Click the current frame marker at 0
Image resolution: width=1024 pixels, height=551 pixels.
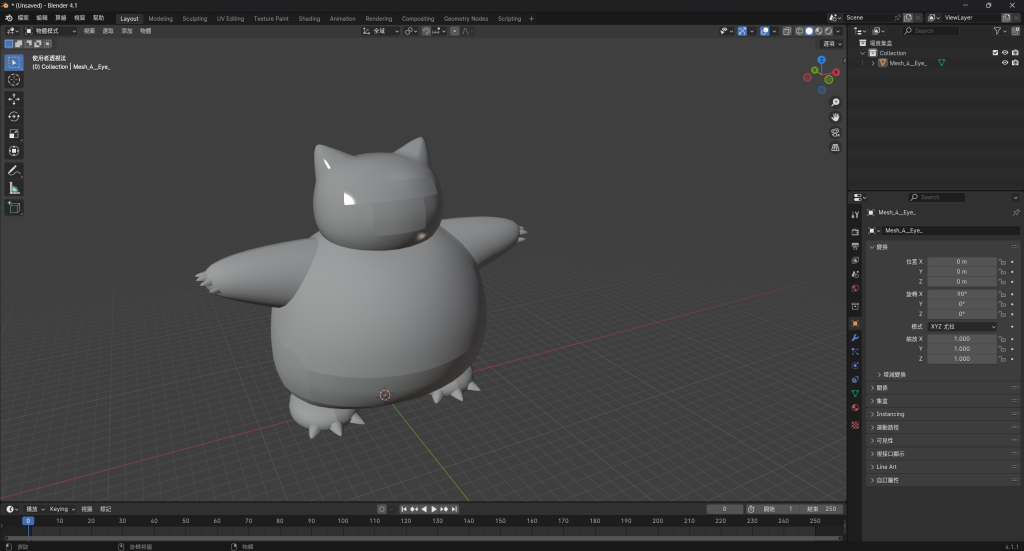tap(28, 521)
